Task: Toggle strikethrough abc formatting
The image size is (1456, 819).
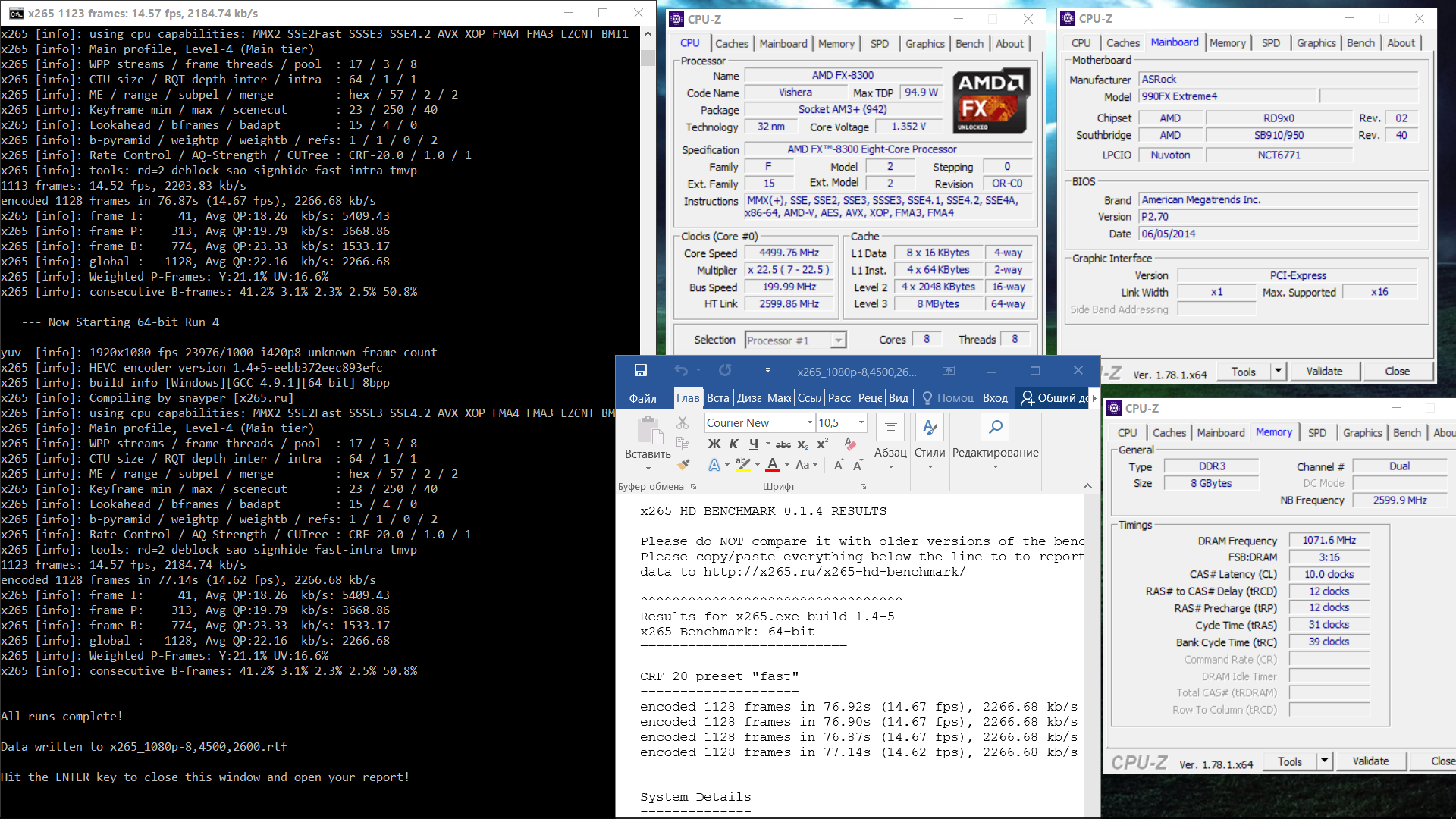Action: point(783,444)
